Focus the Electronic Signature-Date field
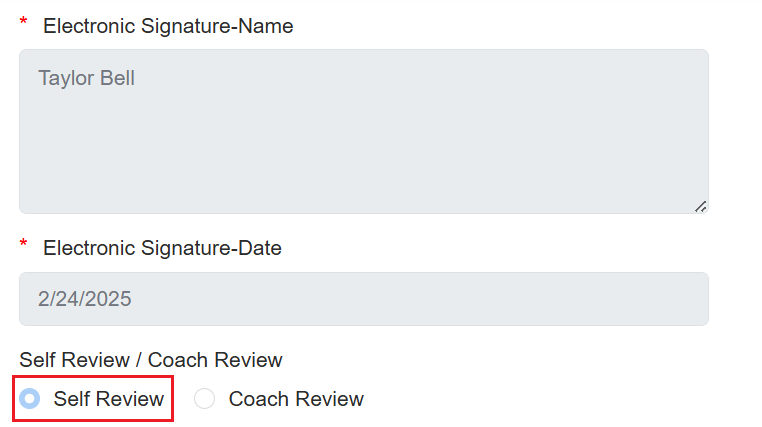The width and height of the screenshot is (762, 427). 363,299
